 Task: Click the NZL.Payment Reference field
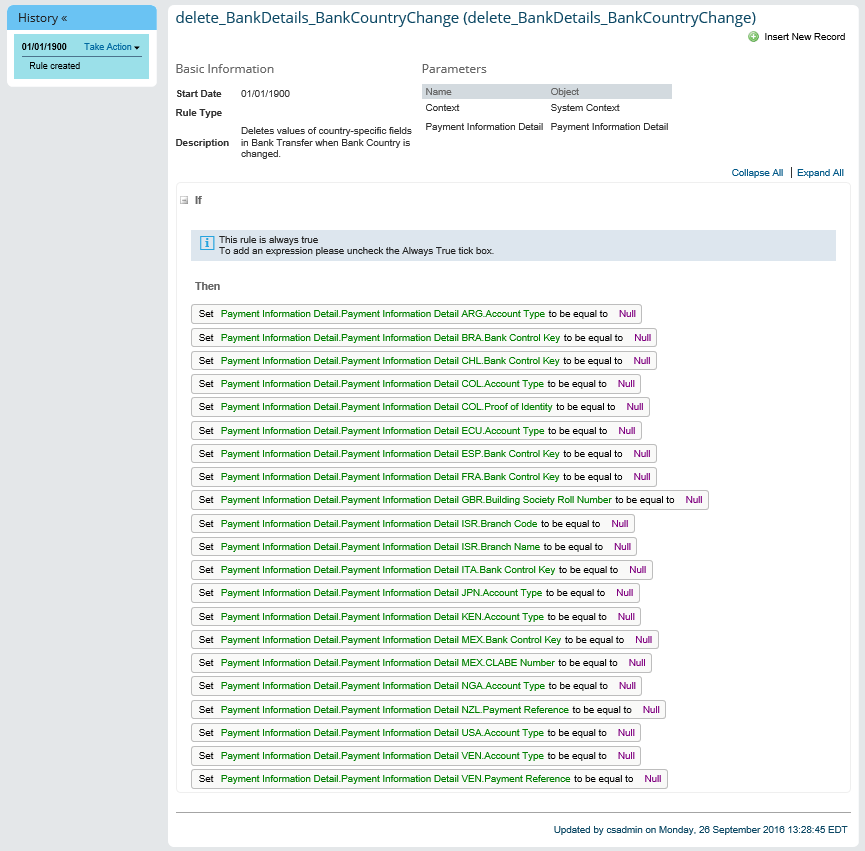pyautogui.click(x=394, y=710)
